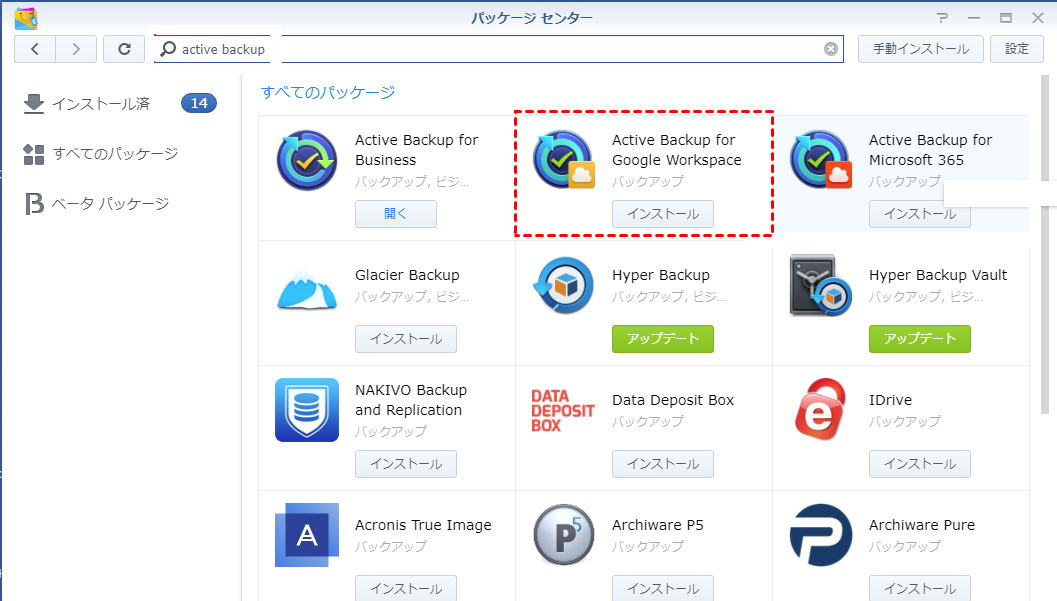1057x601 pixels.
Task: Install Glacier Backup
Action: (x=406, y=339)
